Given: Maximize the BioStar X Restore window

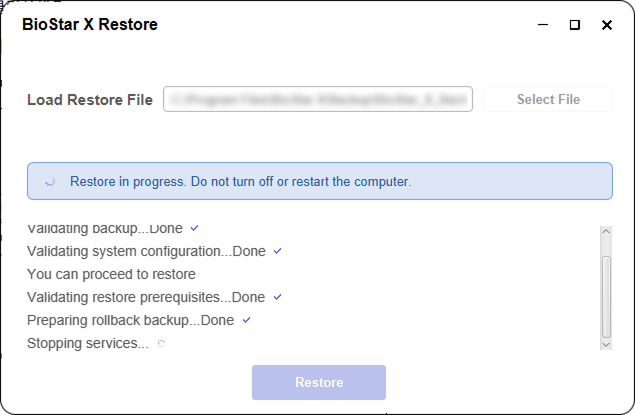Looking at the screenshot, I should coord(574,25).
